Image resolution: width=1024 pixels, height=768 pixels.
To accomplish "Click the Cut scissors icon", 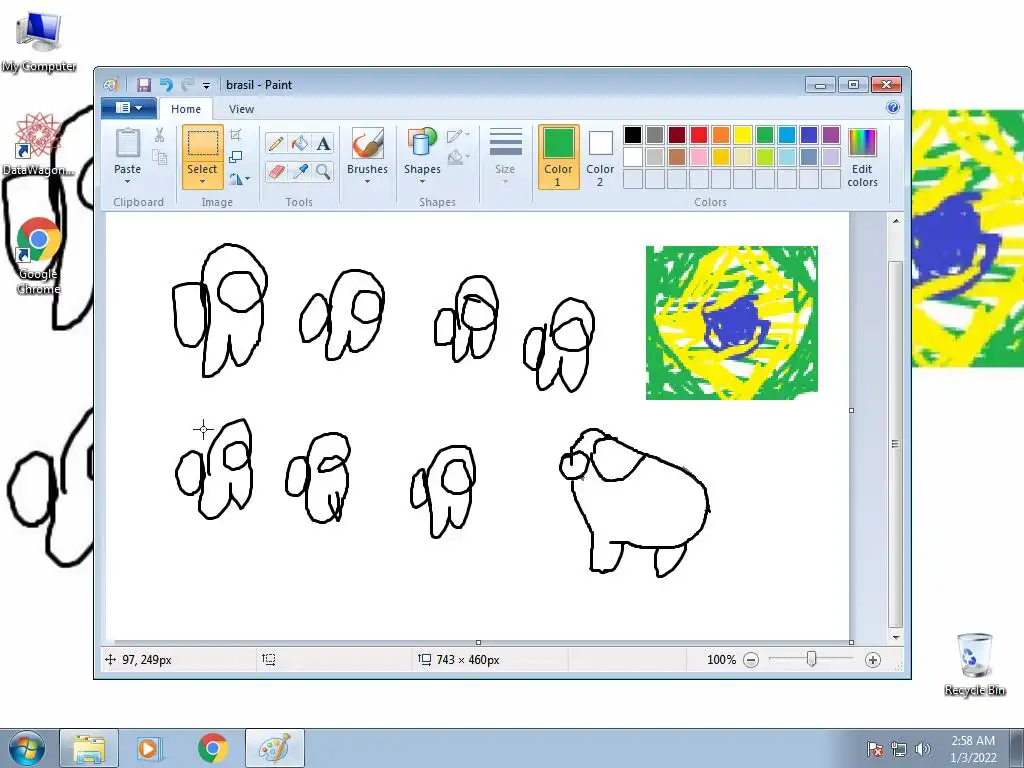I will pyautogui.click(x=159, y=135).
